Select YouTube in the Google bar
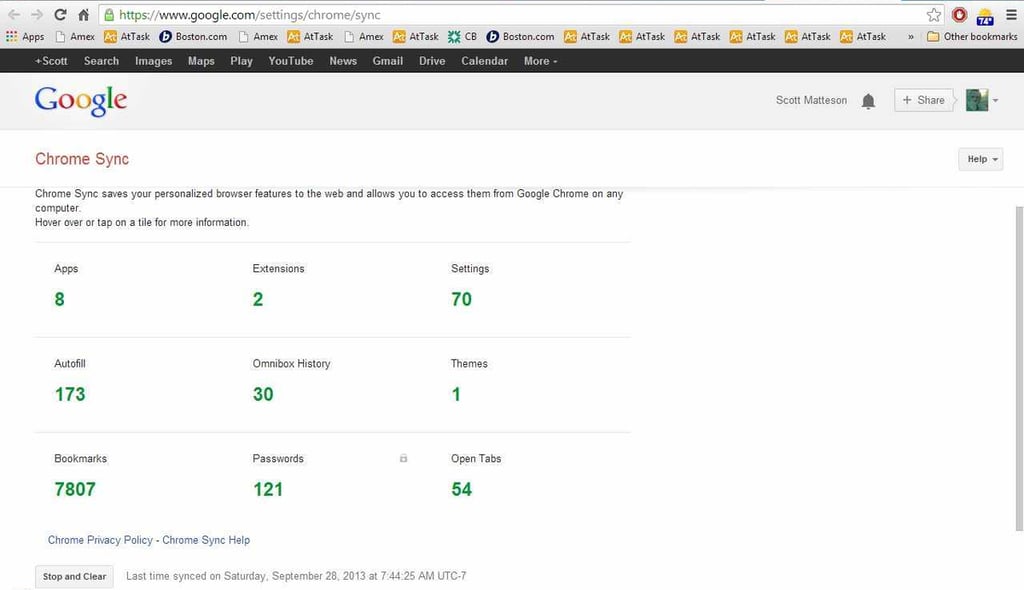The height and width of the screenshot is (590, 1024). pyautogui.click(x=291, y=61)
